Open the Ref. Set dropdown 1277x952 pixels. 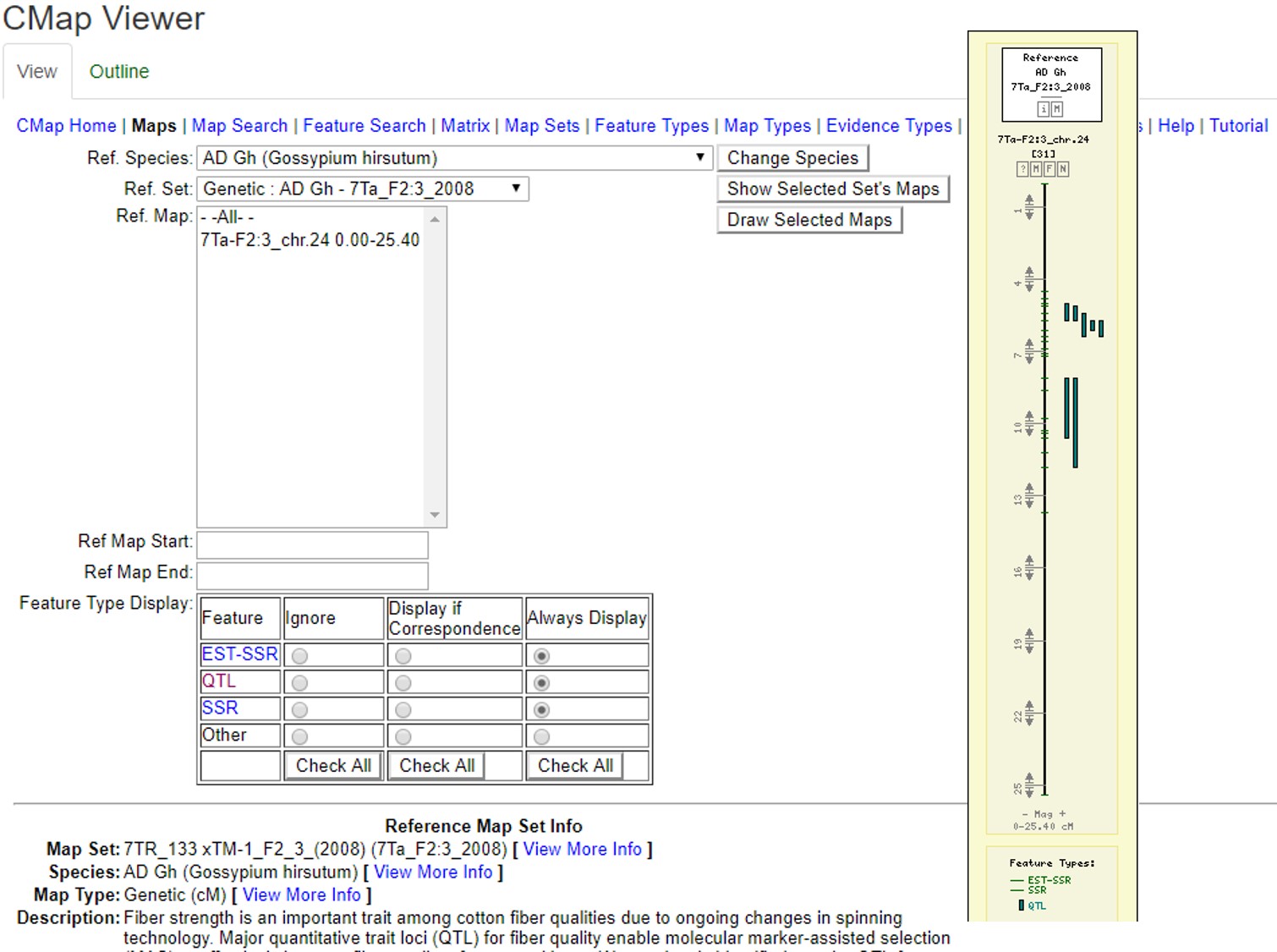363,189
